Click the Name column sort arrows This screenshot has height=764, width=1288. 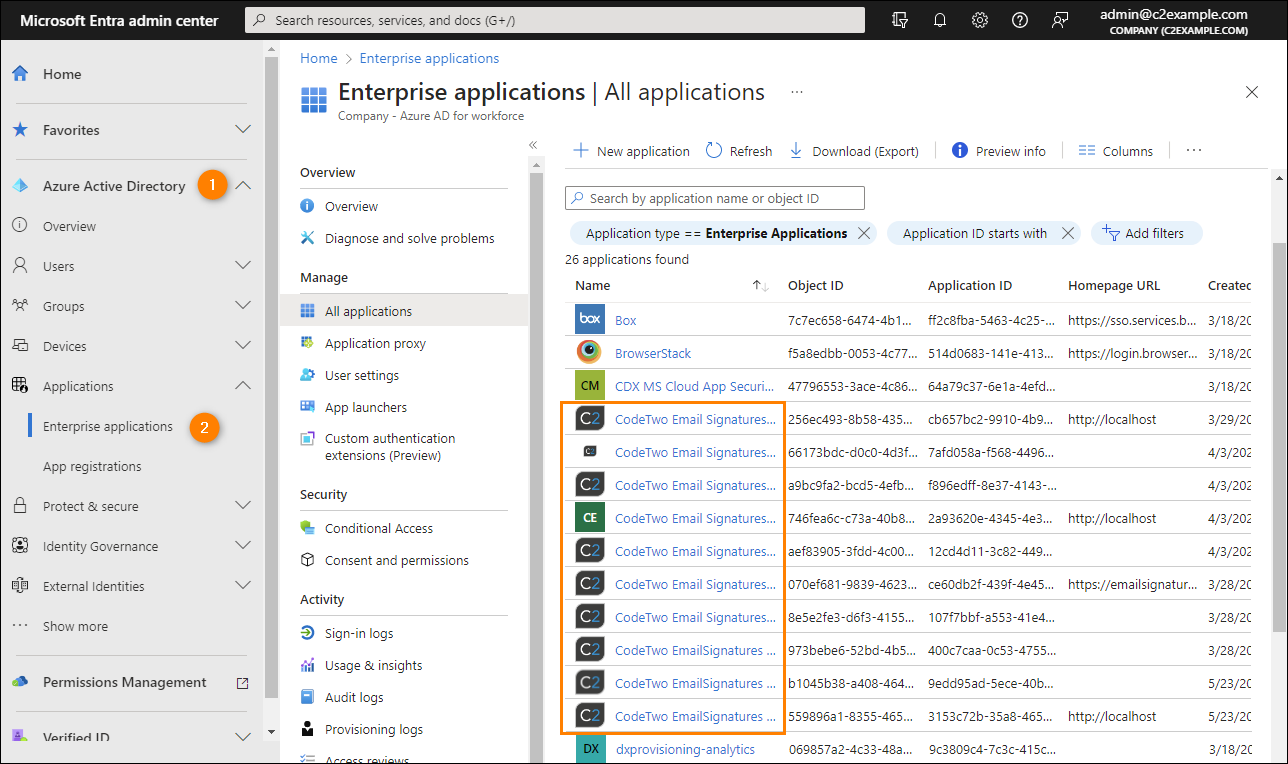click(x=760, y=286)
